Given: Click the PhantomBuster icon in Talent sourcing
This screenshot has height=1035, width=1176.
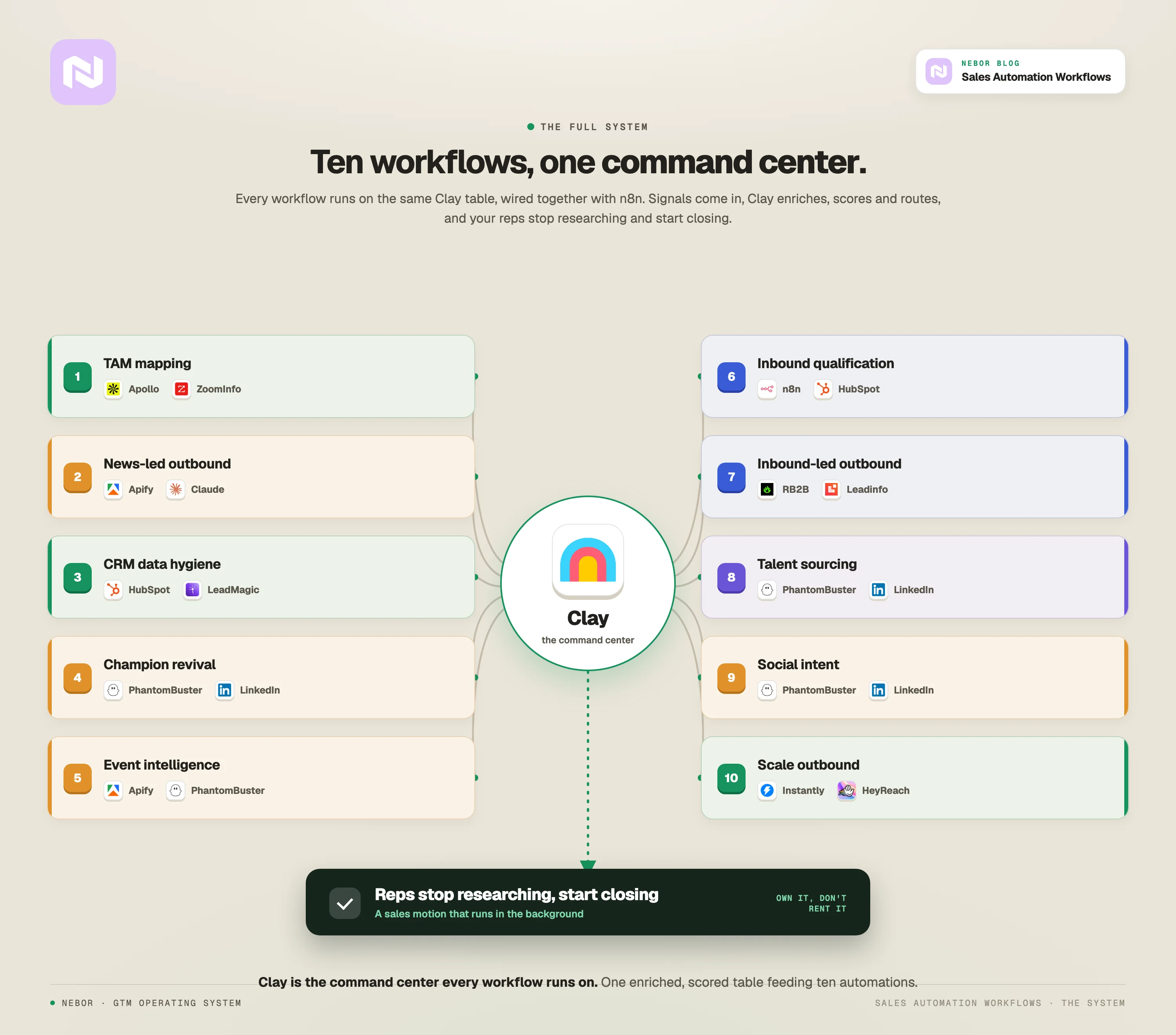Looking at the screenshot, I should coord(767,590).
